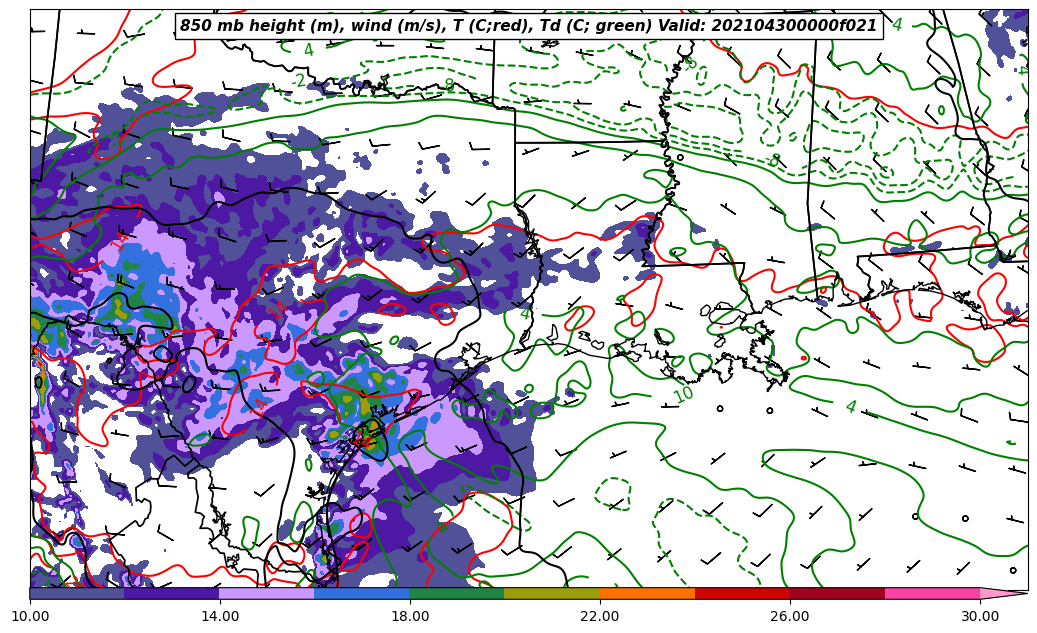Pick the light purple 14–16 colorbar segment
This screenshot has height=633, width=1037.
(267, 593)
